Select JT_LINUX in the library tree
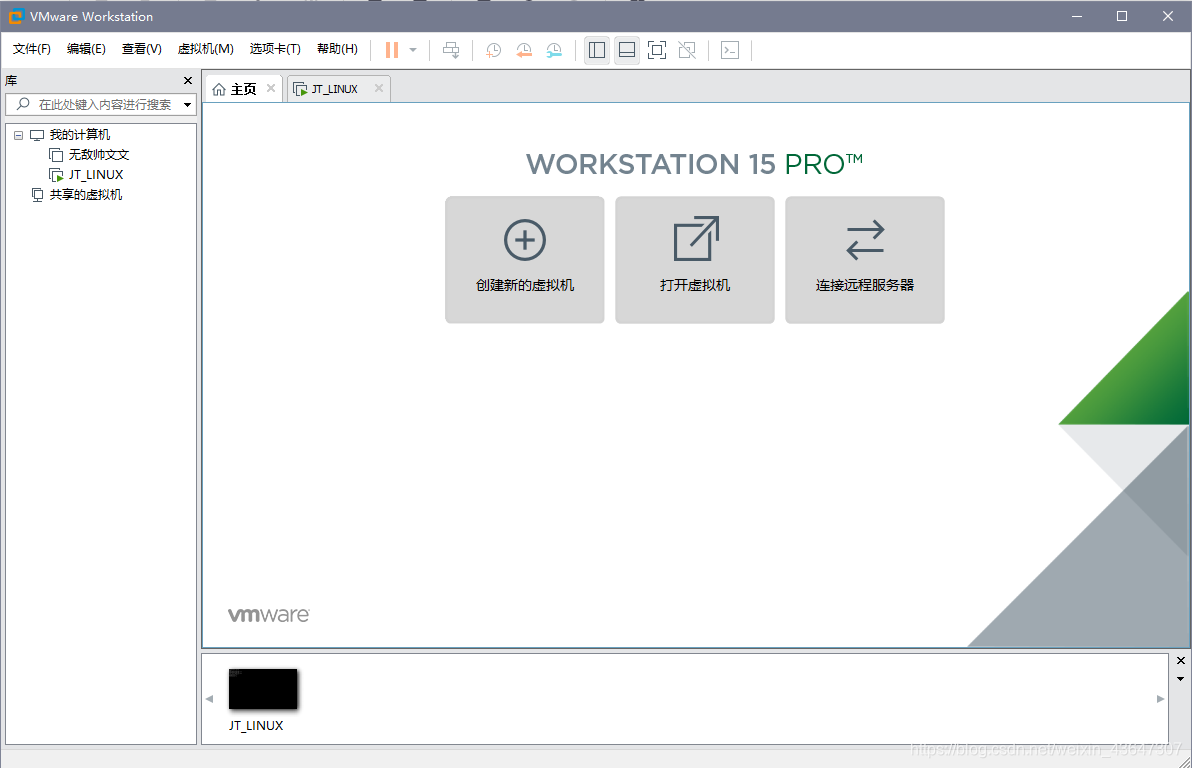The width and height of the screenshot is (1192, 768). pos(96,175)
